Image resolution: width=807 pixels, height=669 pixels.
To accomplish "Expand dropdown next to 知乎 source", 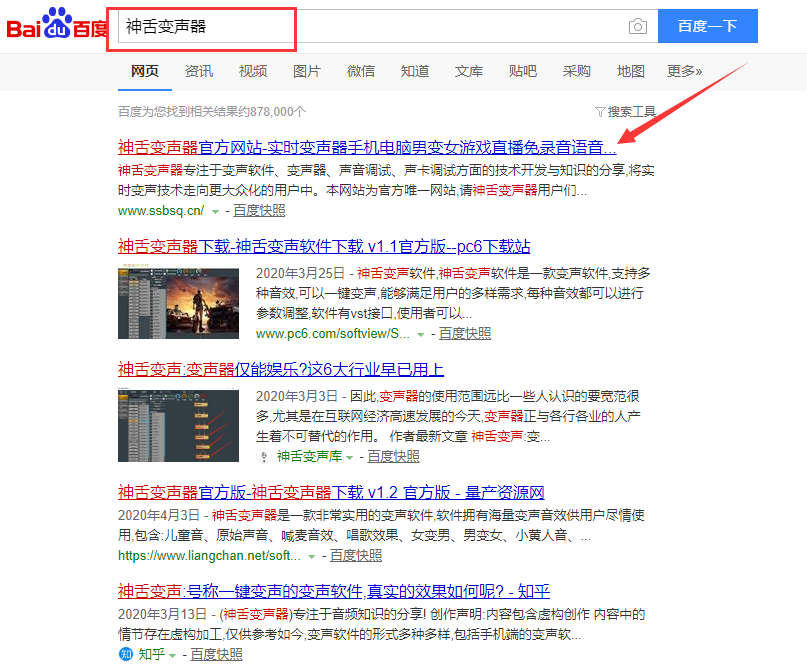I will tap(172, 656).
